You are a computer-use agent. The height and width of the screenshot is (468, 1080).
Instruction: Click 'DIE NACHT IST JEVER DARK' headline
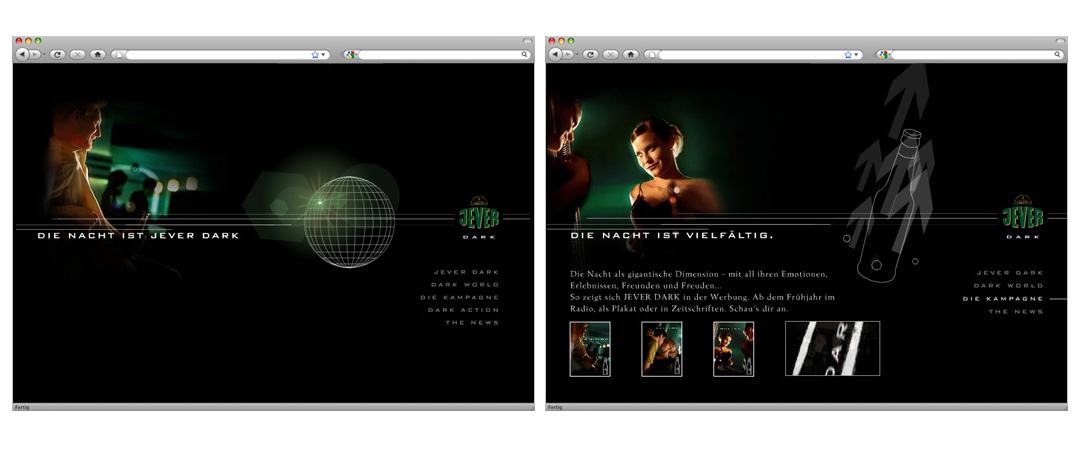coord(138,236)
